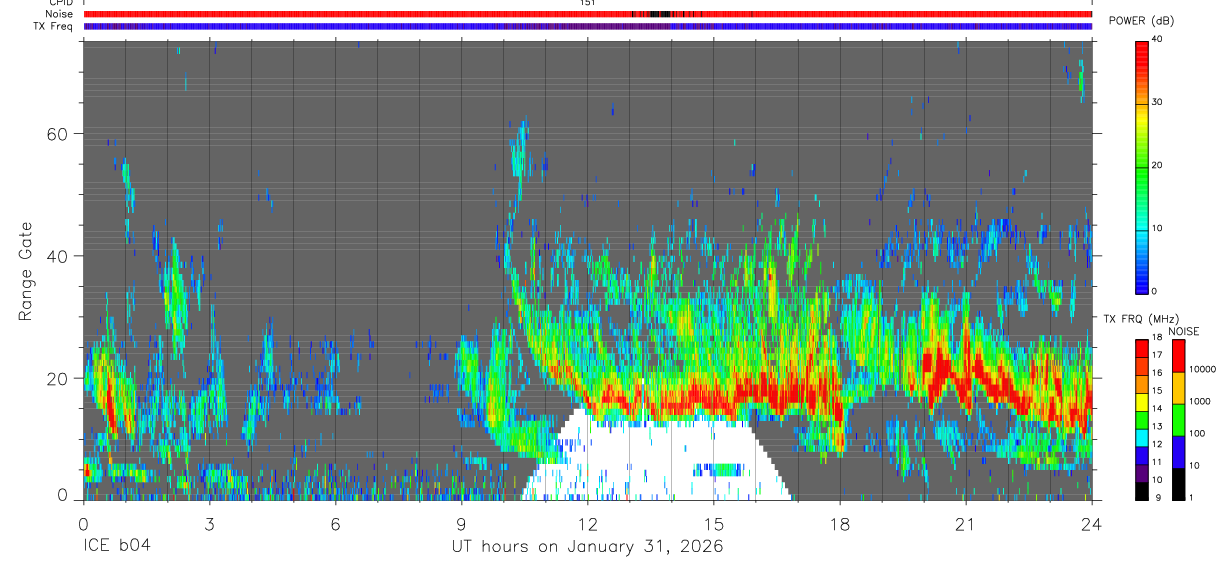Click the TX FRQ (MHz) color scale

point(1142,419)
